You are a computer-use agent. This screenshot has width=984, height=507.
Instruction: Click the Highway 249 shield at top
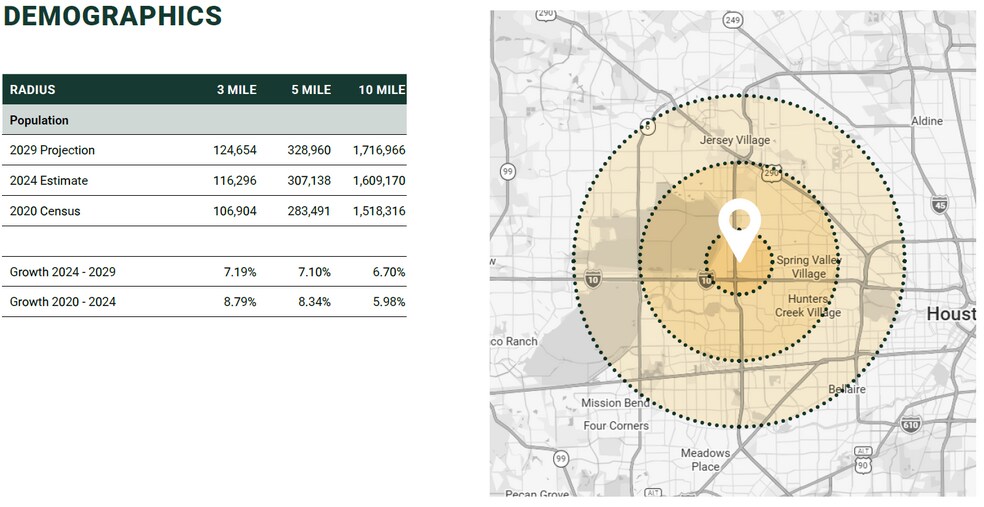click(733, 19)
